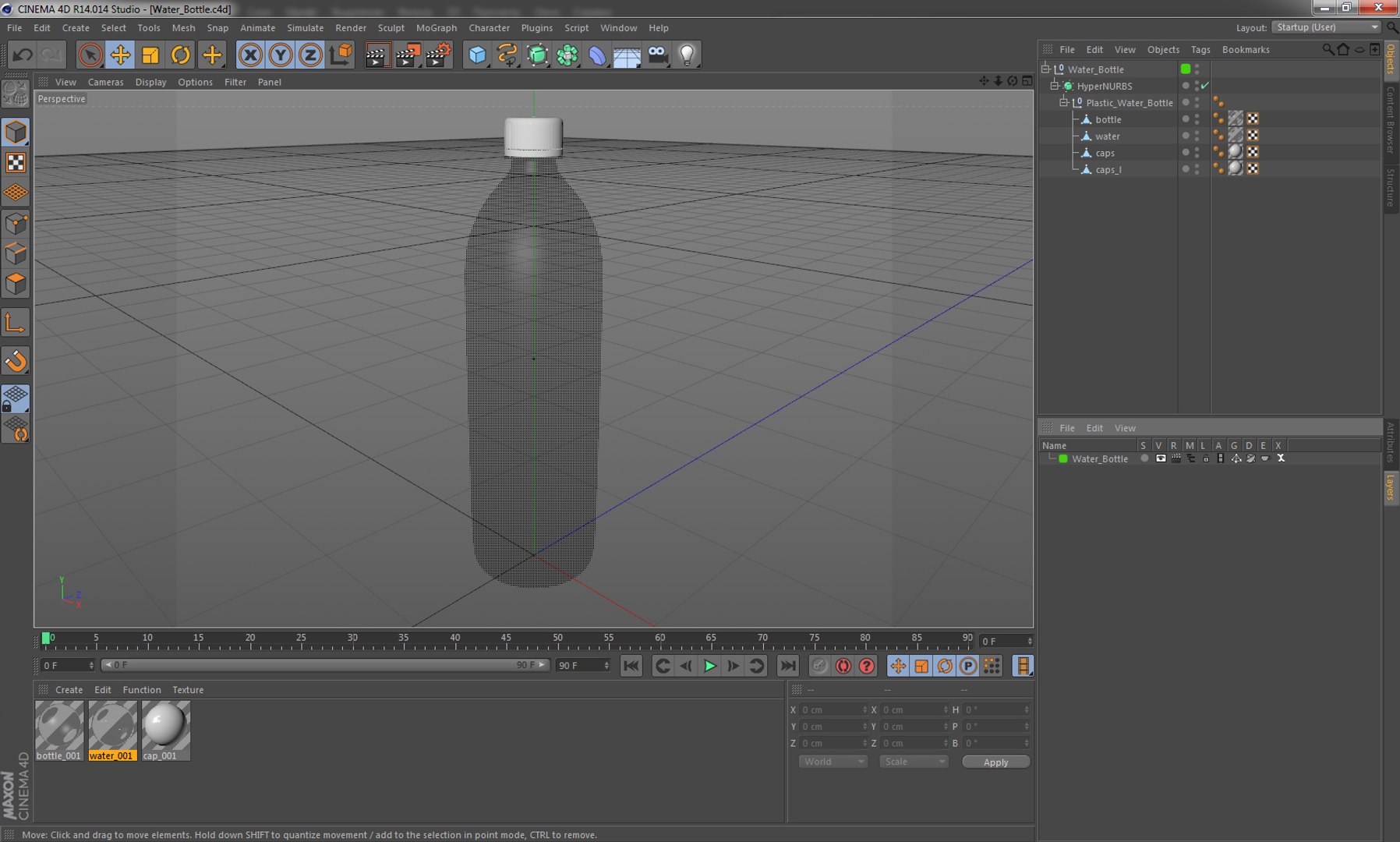Toggle Autokeying red button
This screenshot has height=842, width=1400.
pyautogui.click(x=843, y=666)
